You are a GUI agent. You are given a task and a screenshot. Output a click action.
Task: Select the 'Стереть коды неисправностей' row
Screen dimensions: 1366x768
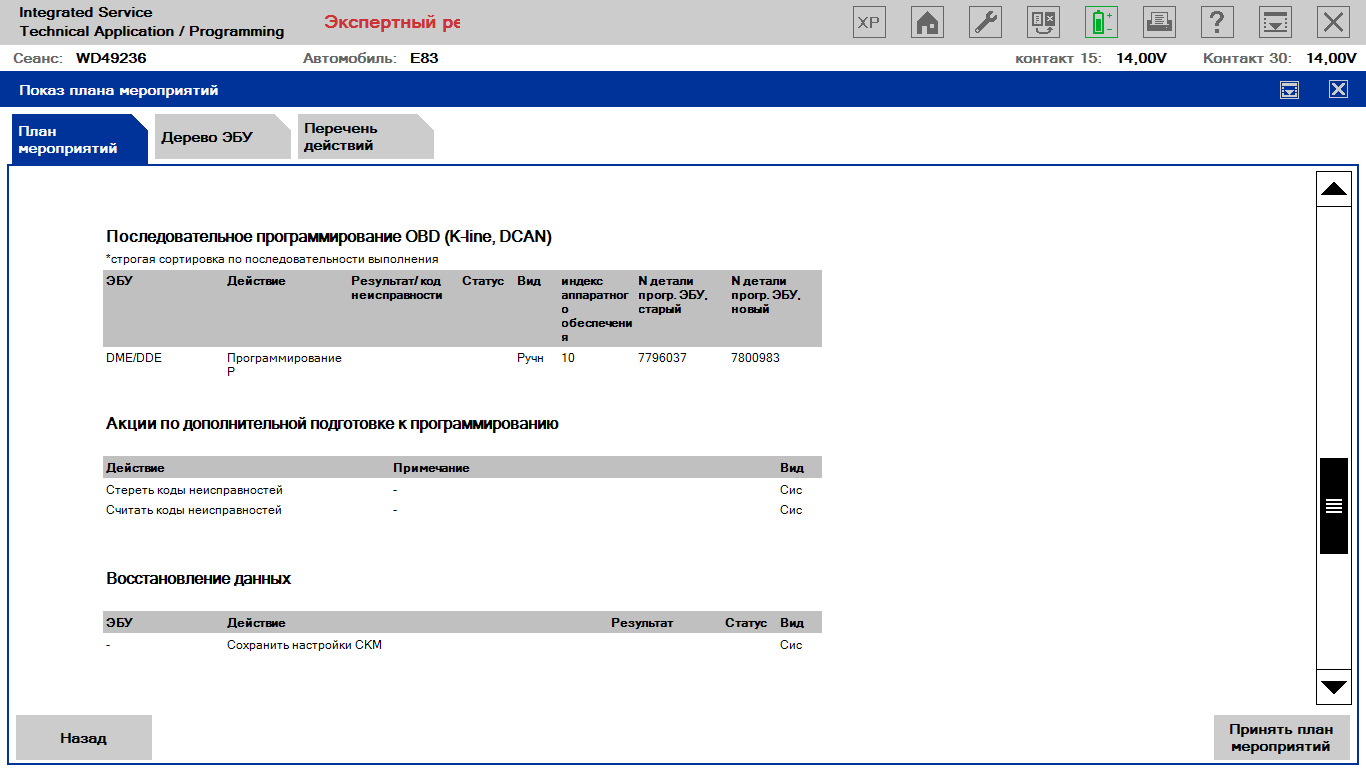tap(462, 490)
